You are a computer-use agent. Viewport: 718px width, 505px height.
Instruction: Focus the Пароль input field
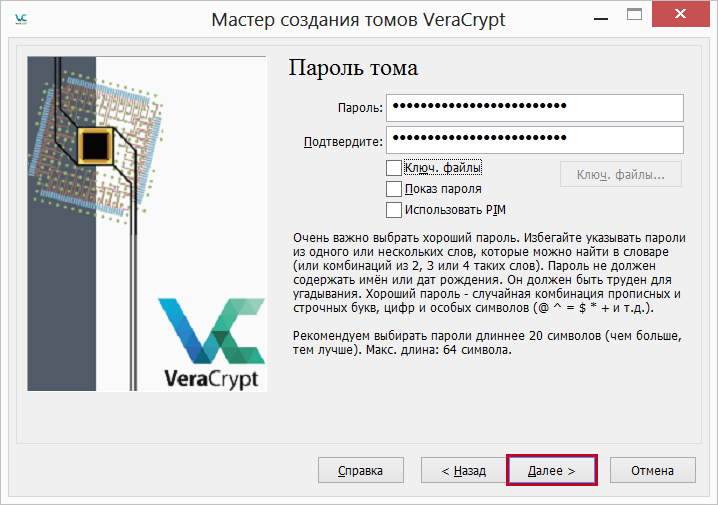click(x=535, y=108)
